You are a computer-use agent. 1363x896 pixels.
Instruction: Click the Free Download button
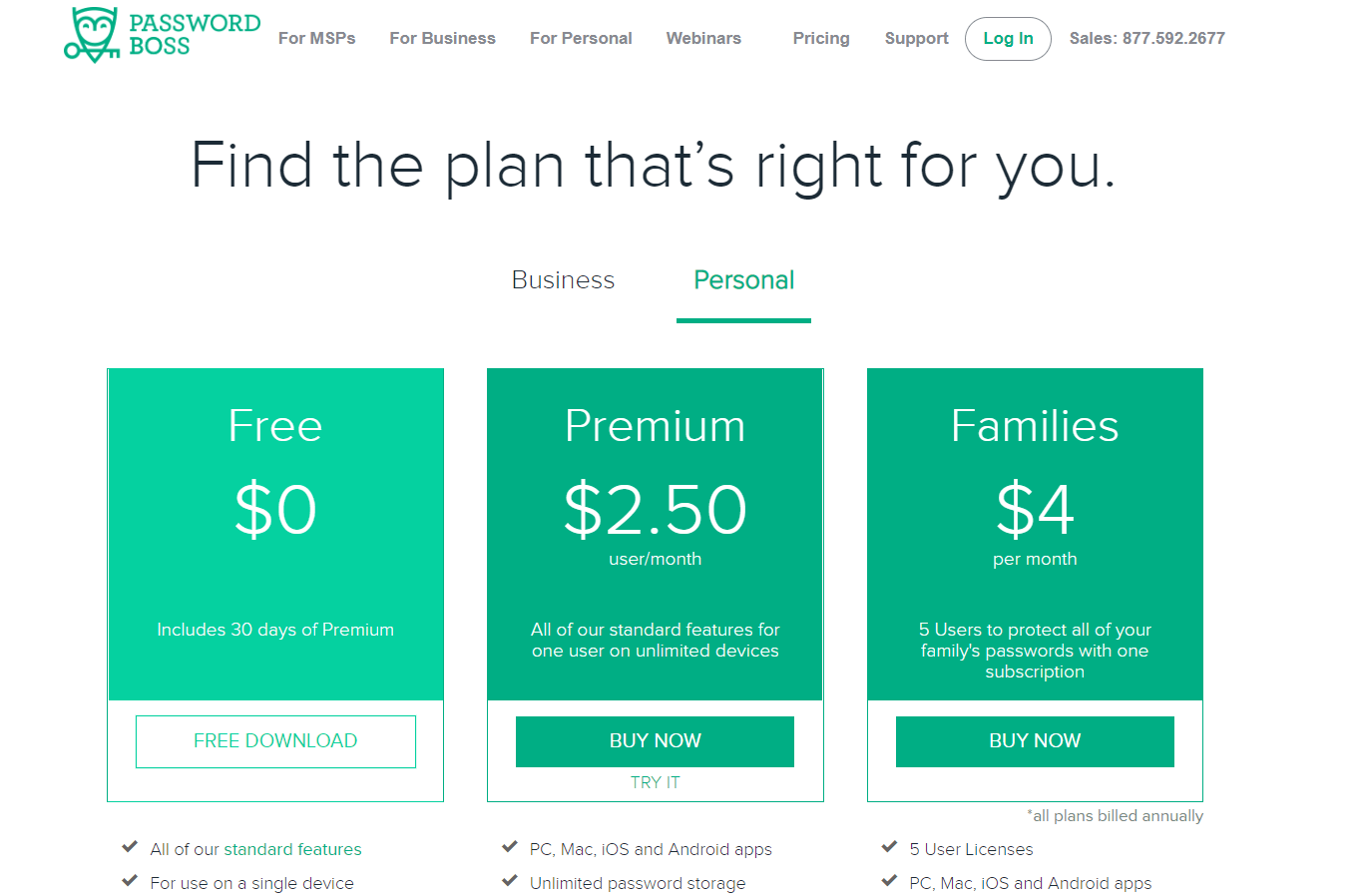pyautogui.click(x=275, y=741)
